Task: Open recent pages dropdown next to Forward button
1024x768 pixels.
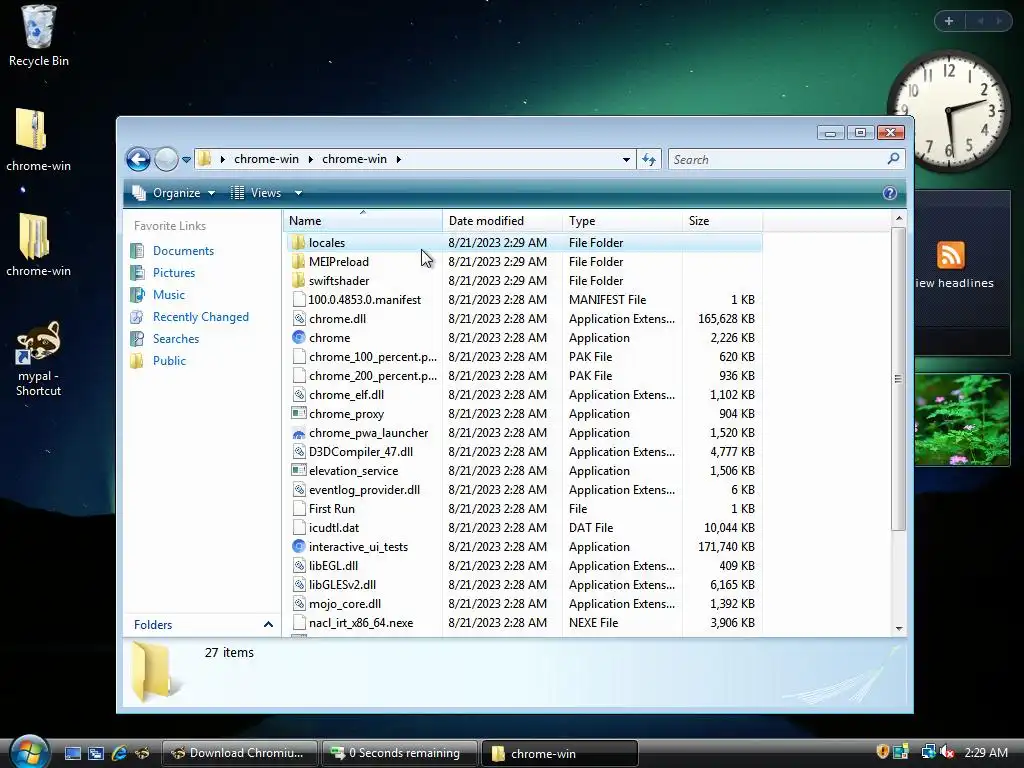Action: tap(186, 159)
